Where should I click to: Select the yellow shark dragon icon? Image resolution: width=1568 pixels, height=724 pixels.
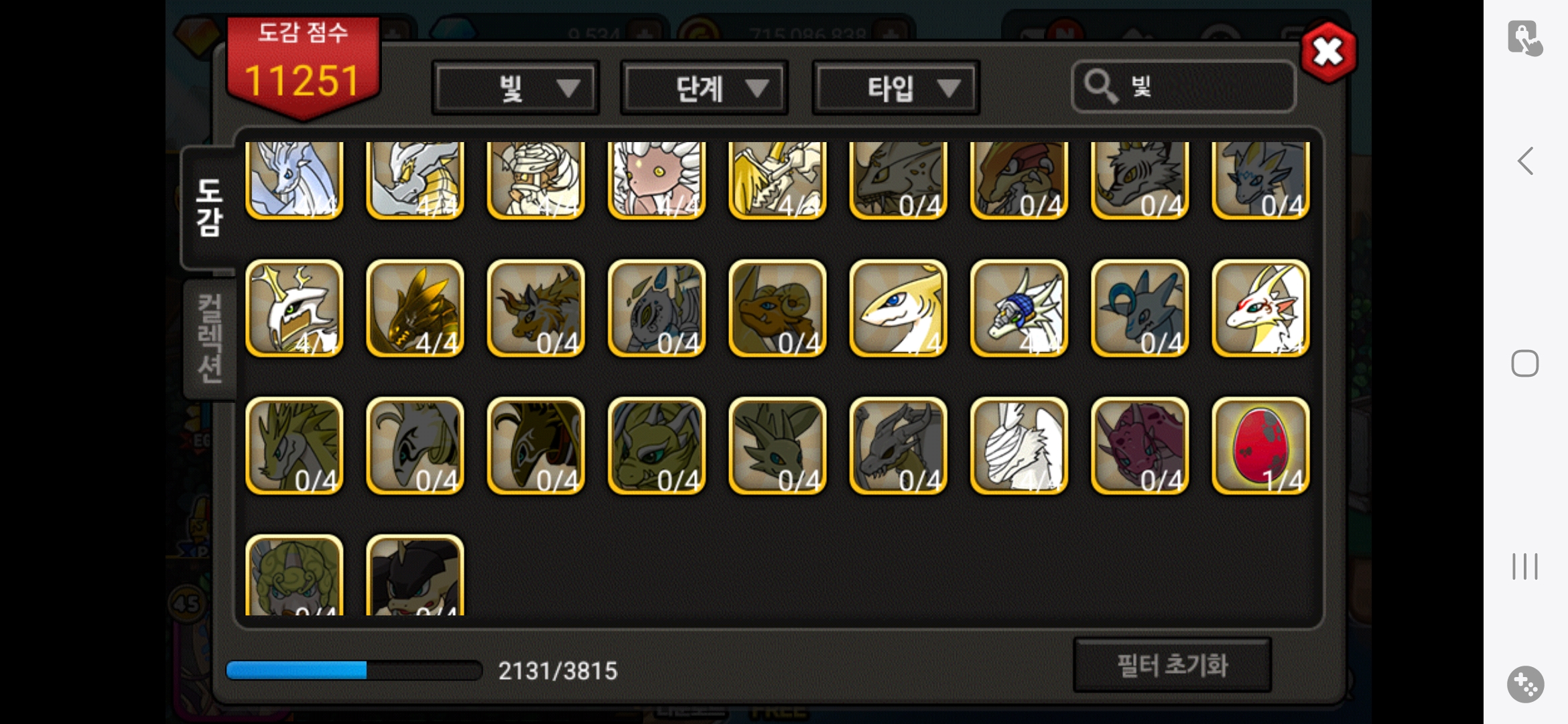(x=898, y=308)
